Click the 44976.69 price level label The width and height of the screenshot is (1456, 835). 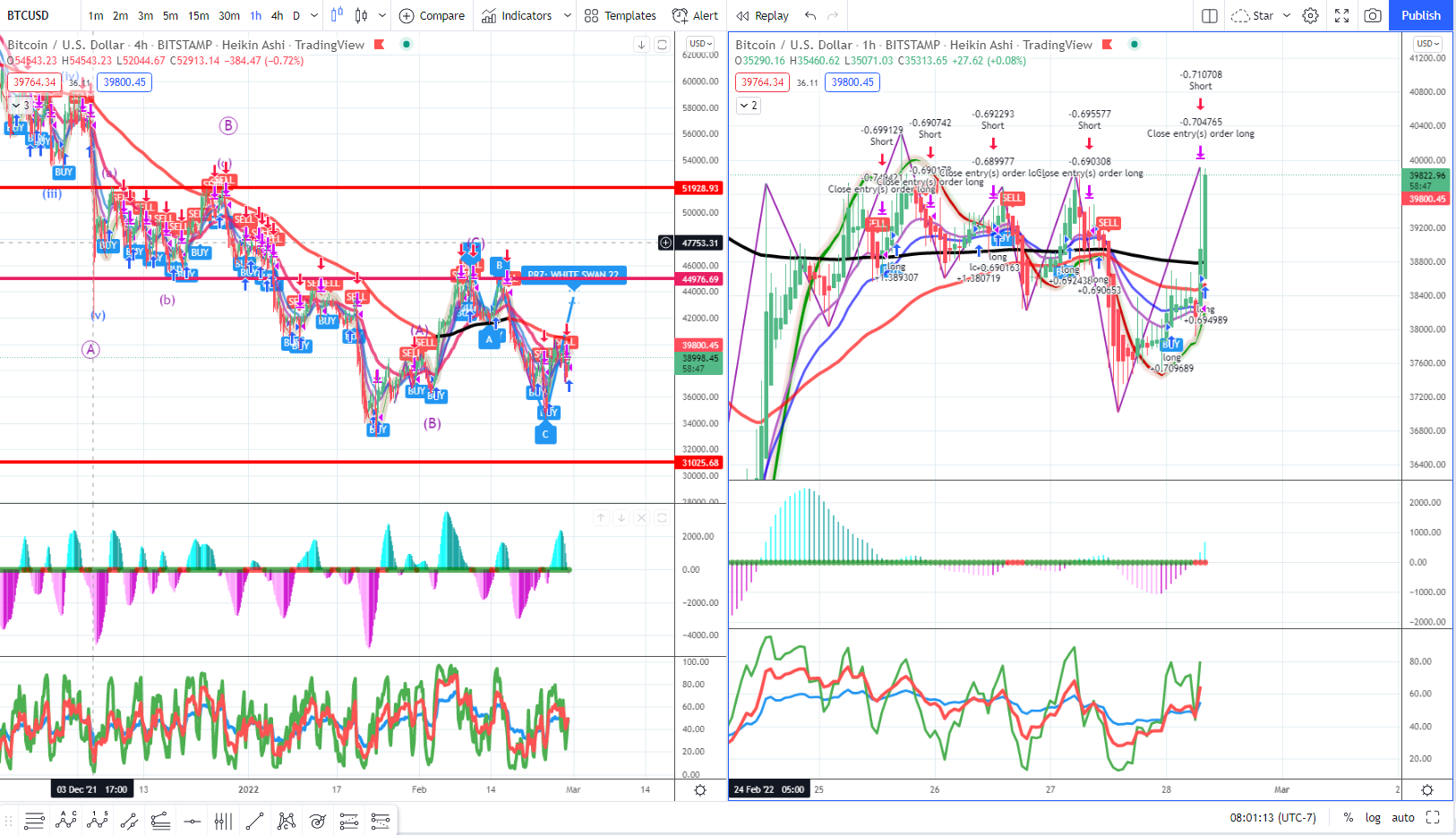click(700, 279)
